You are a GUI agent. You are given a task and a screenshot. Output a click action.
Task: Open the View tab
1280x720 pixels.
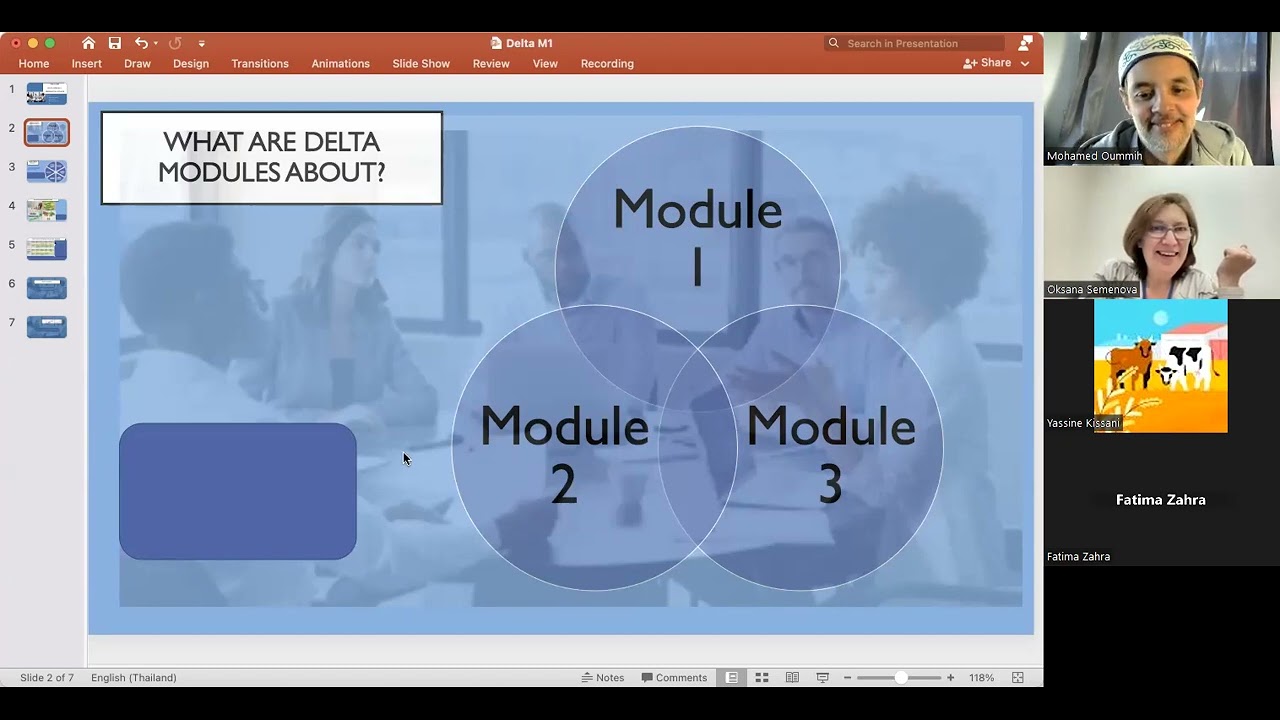[545, 63]
